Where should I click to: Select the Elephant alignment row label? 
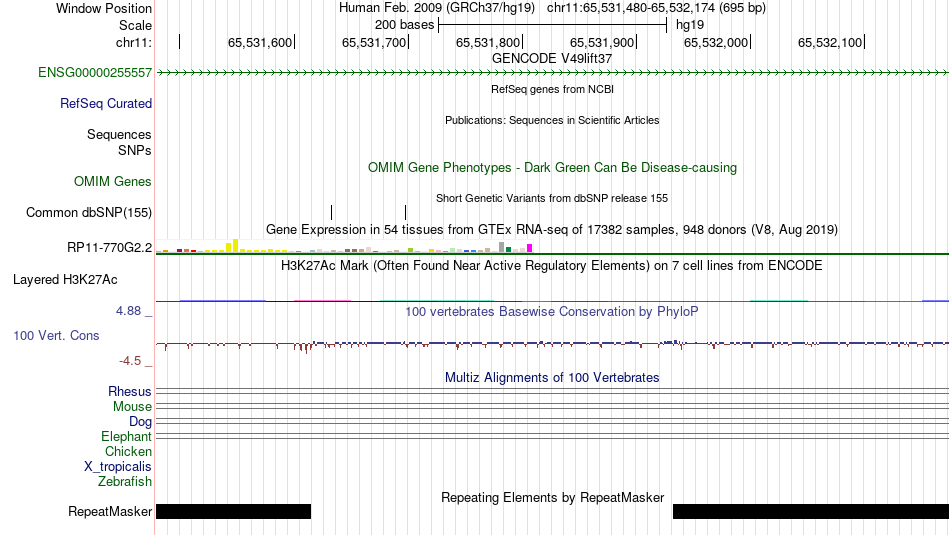127,437
